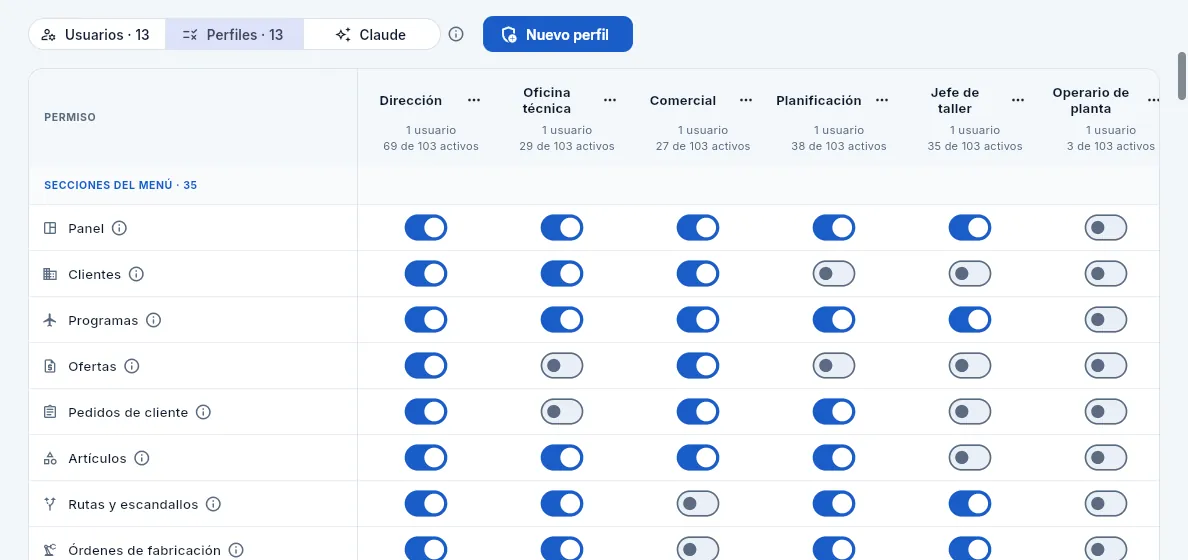Disable Rutas y escandallos for Planificación
Screen dimensions: 1188x560
tap(833, 504)
